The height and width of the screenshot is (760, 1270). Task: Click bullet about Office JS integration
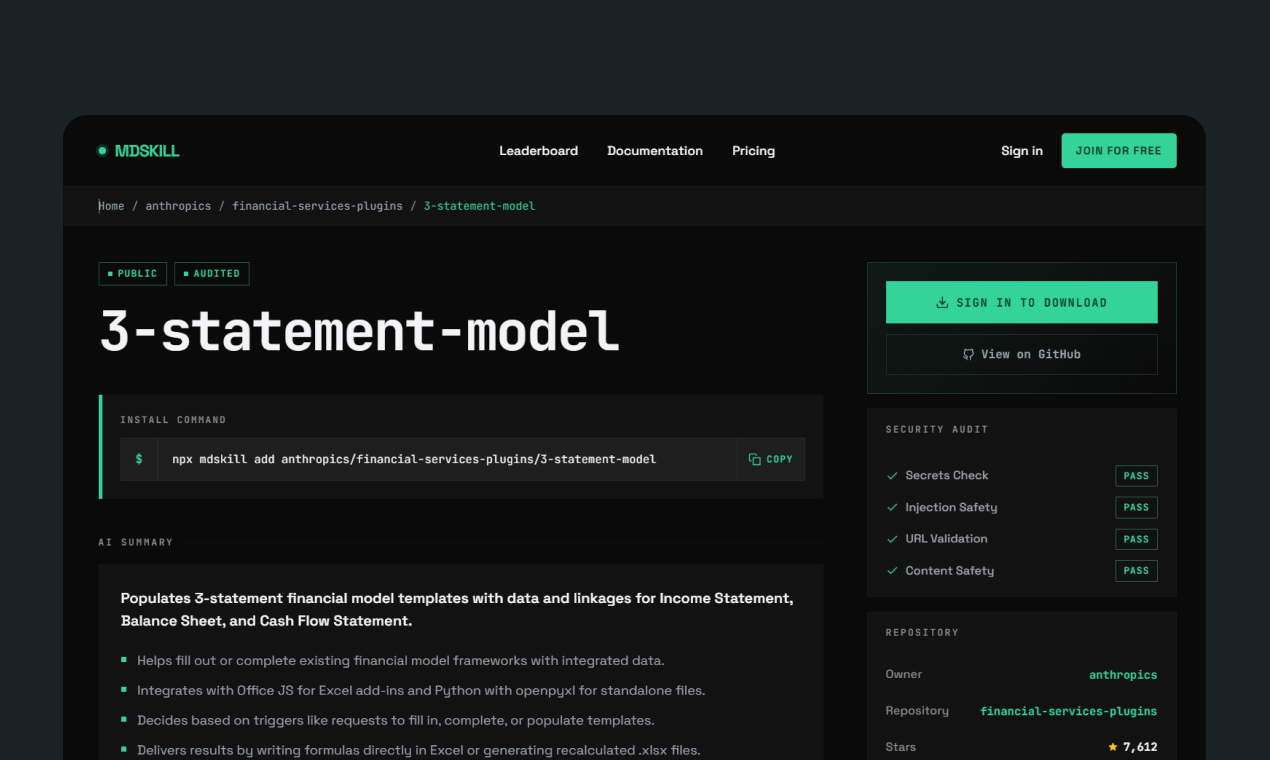coord(421,690)
